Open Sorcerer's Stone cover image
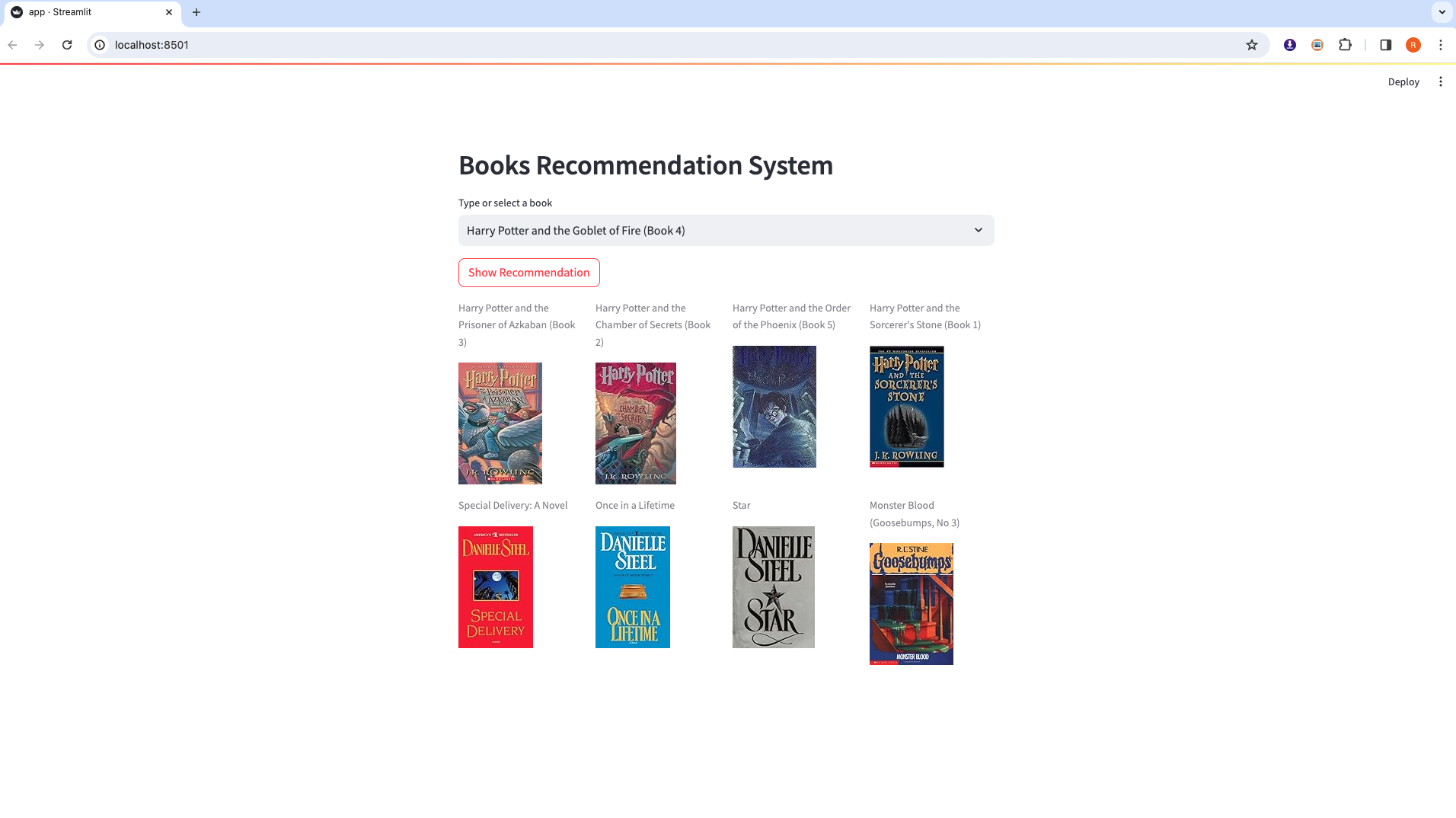1456x818 pixels. pos(907,407)
